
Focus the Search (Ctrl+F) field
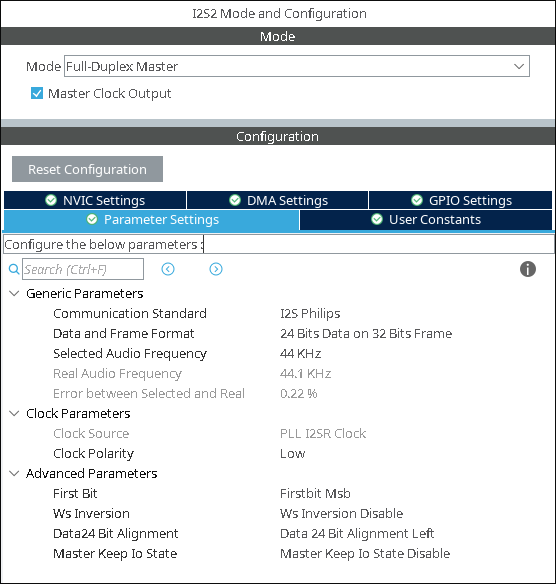coord(83,269)
